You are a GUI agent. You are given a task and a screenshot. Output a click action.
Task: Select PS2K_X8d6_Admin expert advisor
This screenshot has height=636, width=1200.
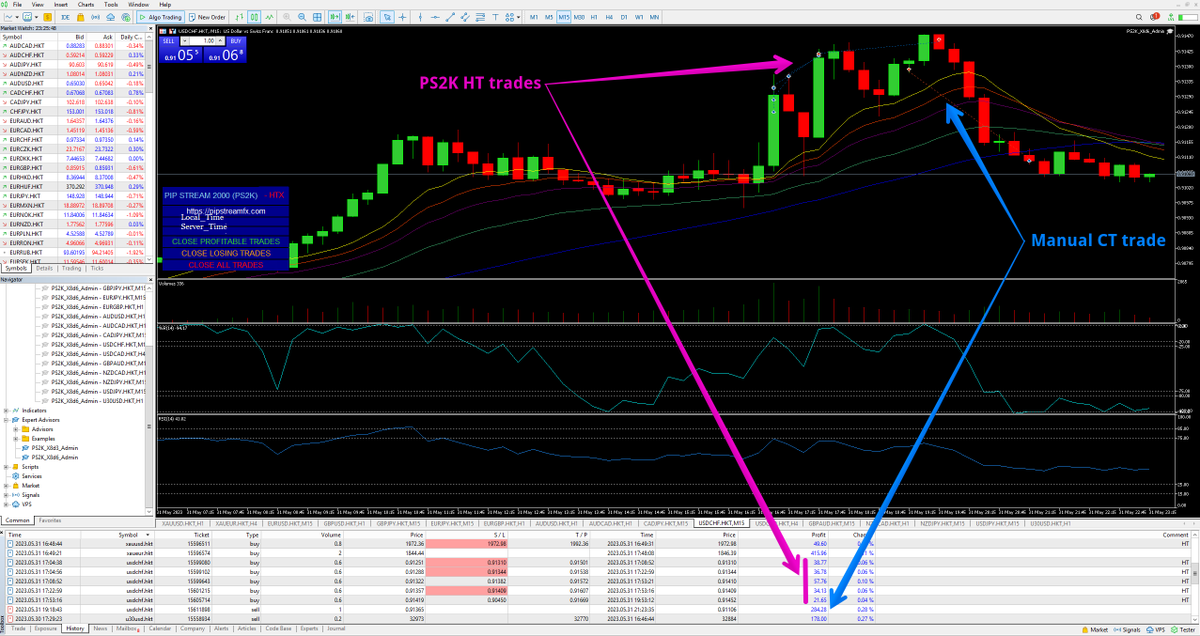click(55, 457)
